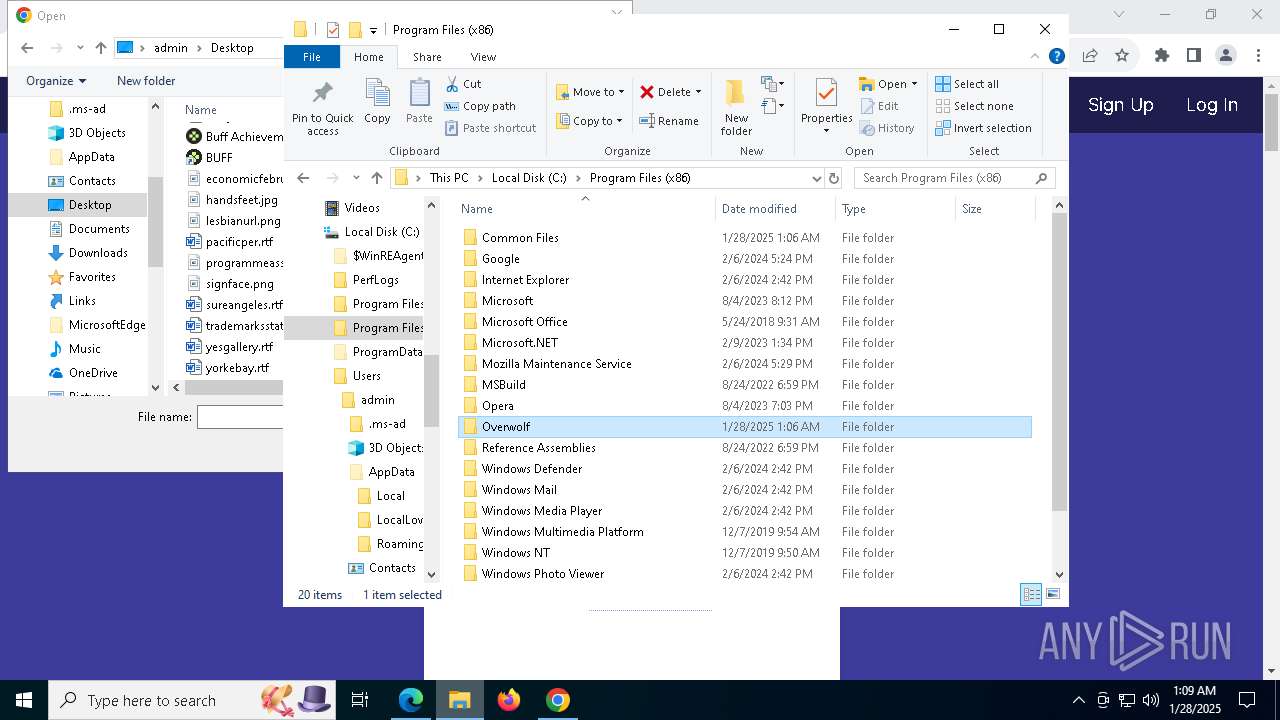Open Firefox from the taskbar
Viewport: 1280px width, 720px height.
pos(509,700)
